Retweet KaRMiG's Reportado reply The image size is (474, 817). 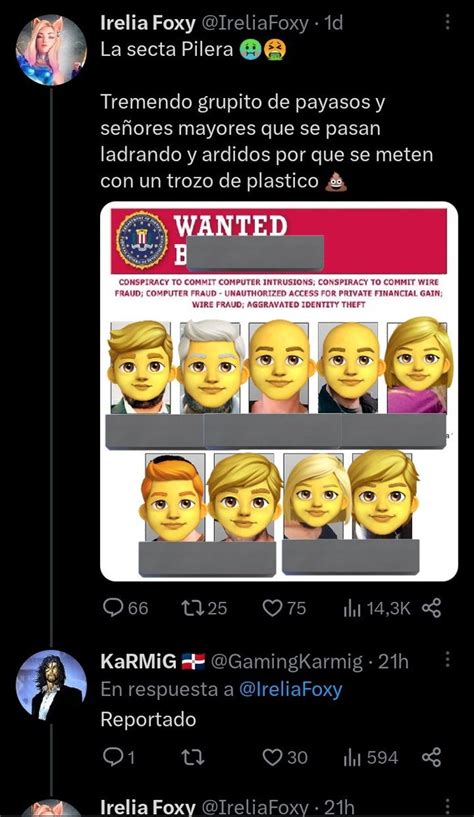coord(194,757)
